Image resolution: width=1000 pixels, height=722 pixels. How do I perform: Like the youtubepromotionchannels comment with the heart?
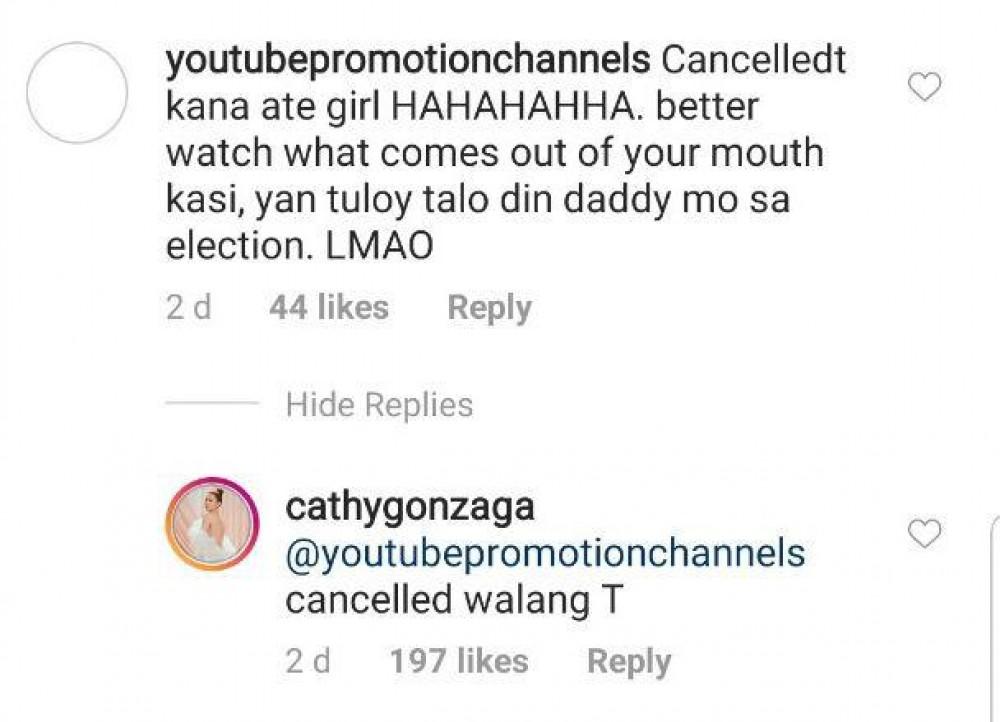[x=927, y=89]
